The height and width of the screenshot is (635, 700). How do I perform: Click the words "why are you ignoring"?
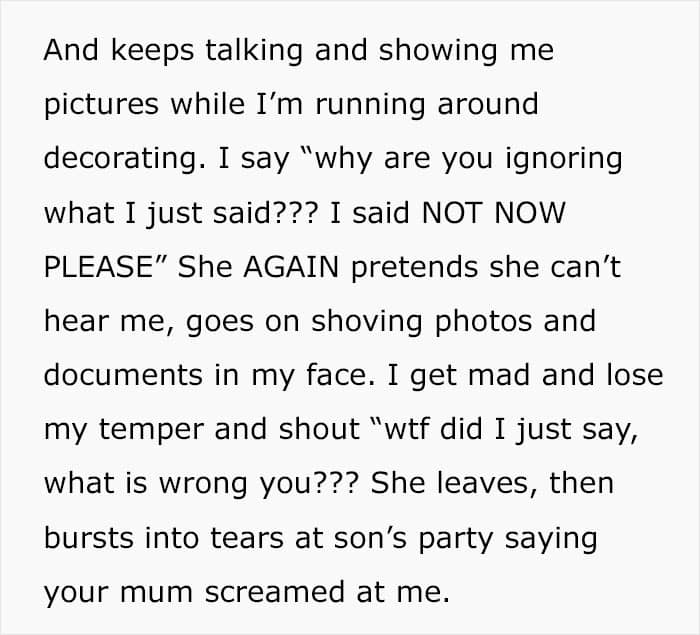[468, 159]
